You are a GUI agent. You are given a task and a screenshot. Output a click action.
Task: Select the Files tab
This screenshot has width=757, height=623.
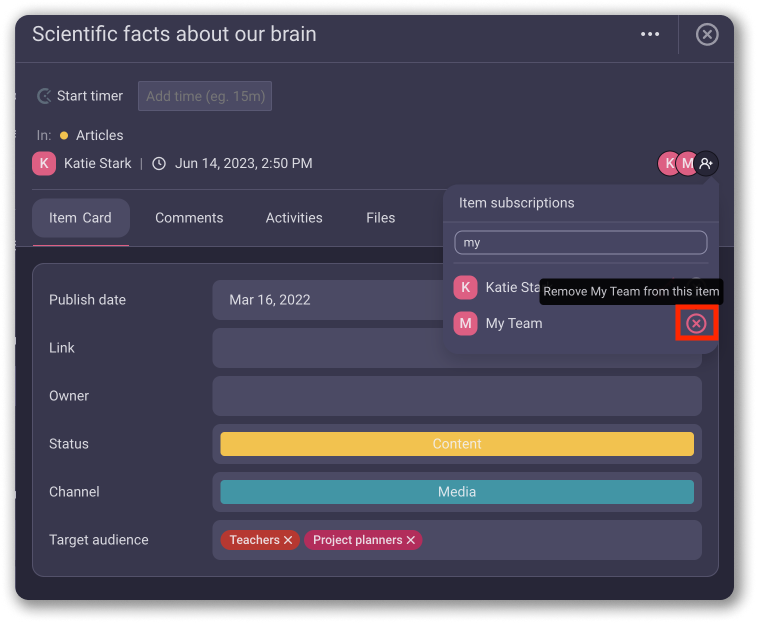tap(380, 218)
